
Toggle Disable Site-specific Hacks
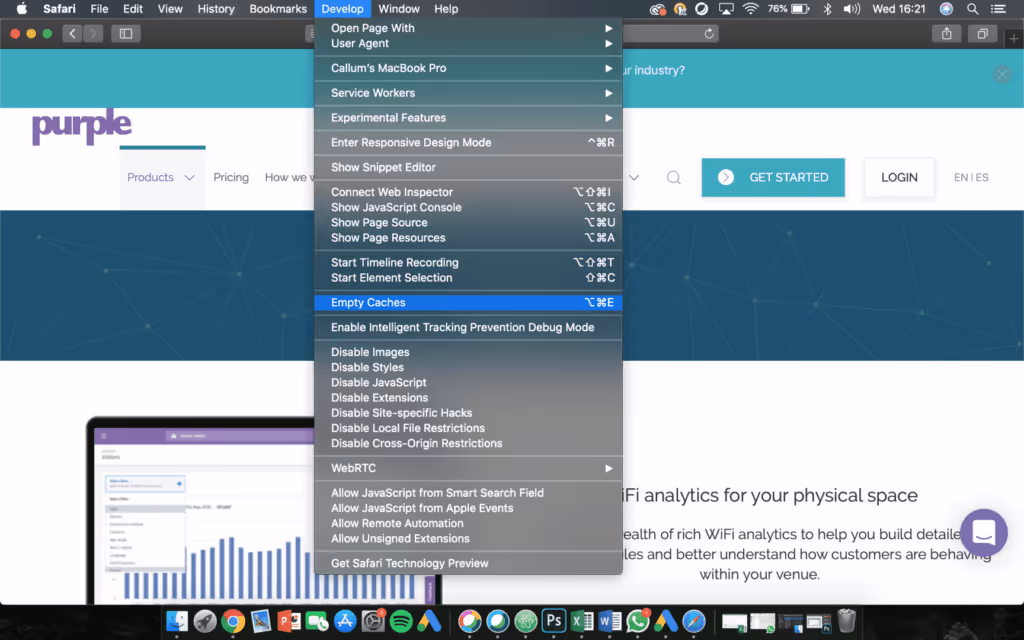click(468, 413)
